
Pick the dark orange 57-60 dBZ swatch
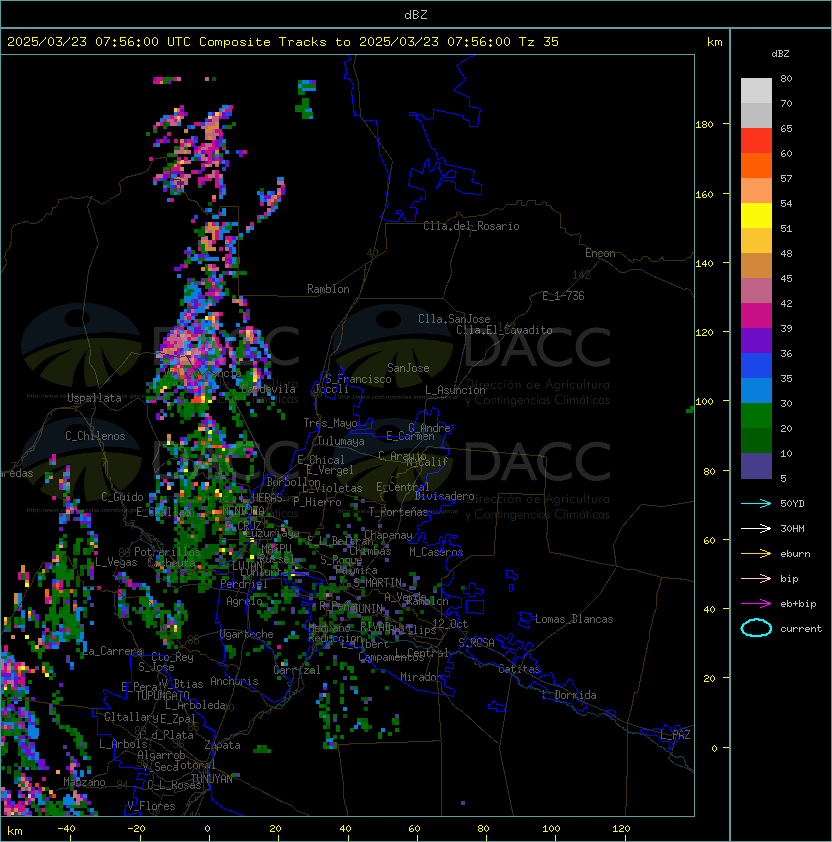tap(756, 165)
